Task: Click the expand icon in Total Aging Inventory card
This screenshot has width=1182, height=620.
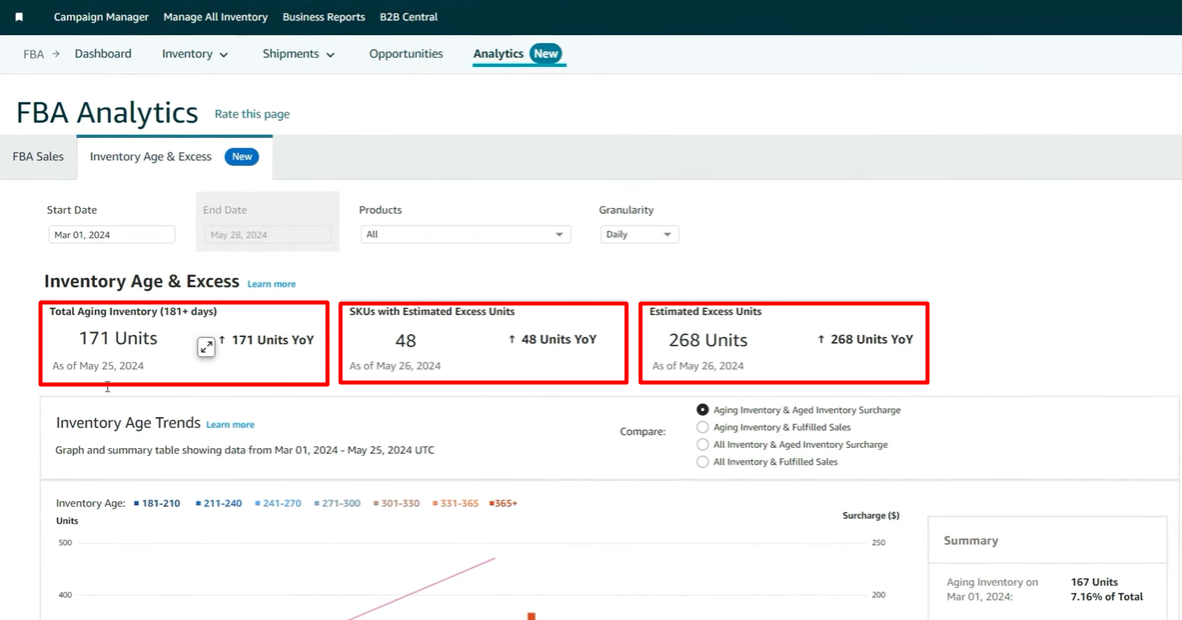Action: coord(206,347)
